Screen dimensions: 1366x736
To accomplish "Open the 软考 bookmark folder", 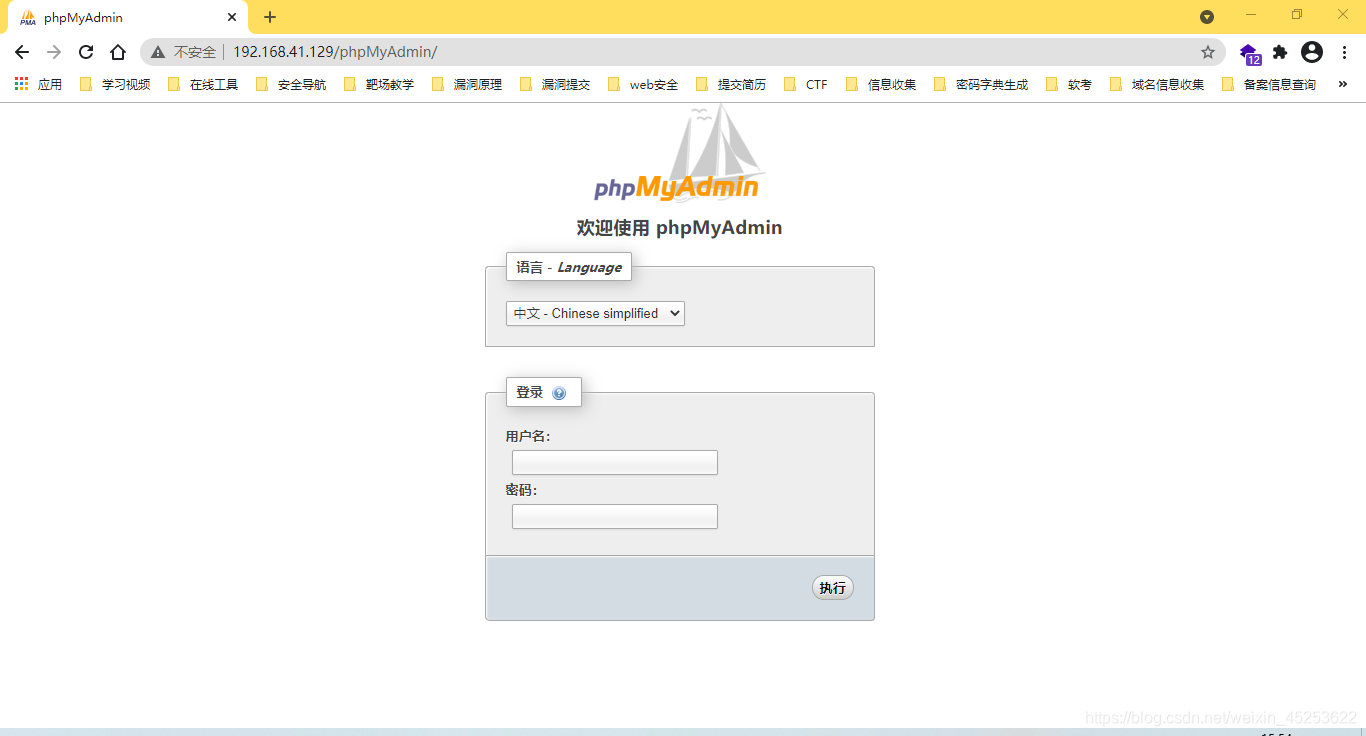I will 1069,85.
